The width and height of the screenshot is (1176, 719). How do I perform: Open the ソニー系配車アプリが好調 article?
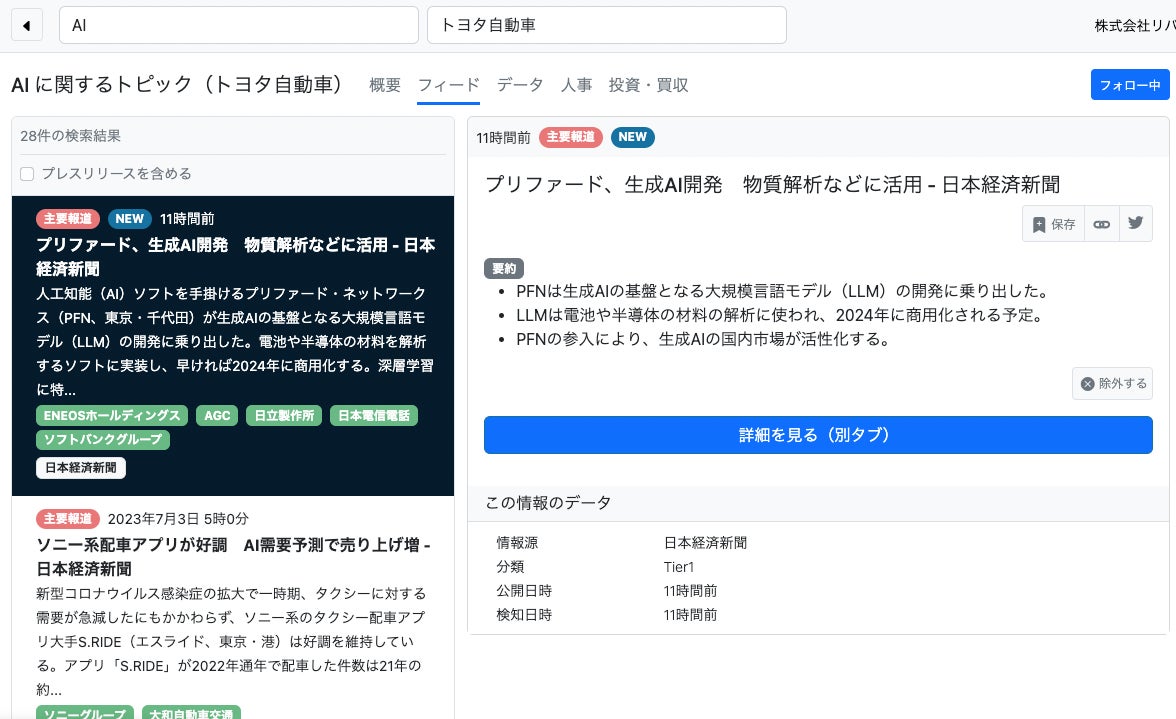233,556
